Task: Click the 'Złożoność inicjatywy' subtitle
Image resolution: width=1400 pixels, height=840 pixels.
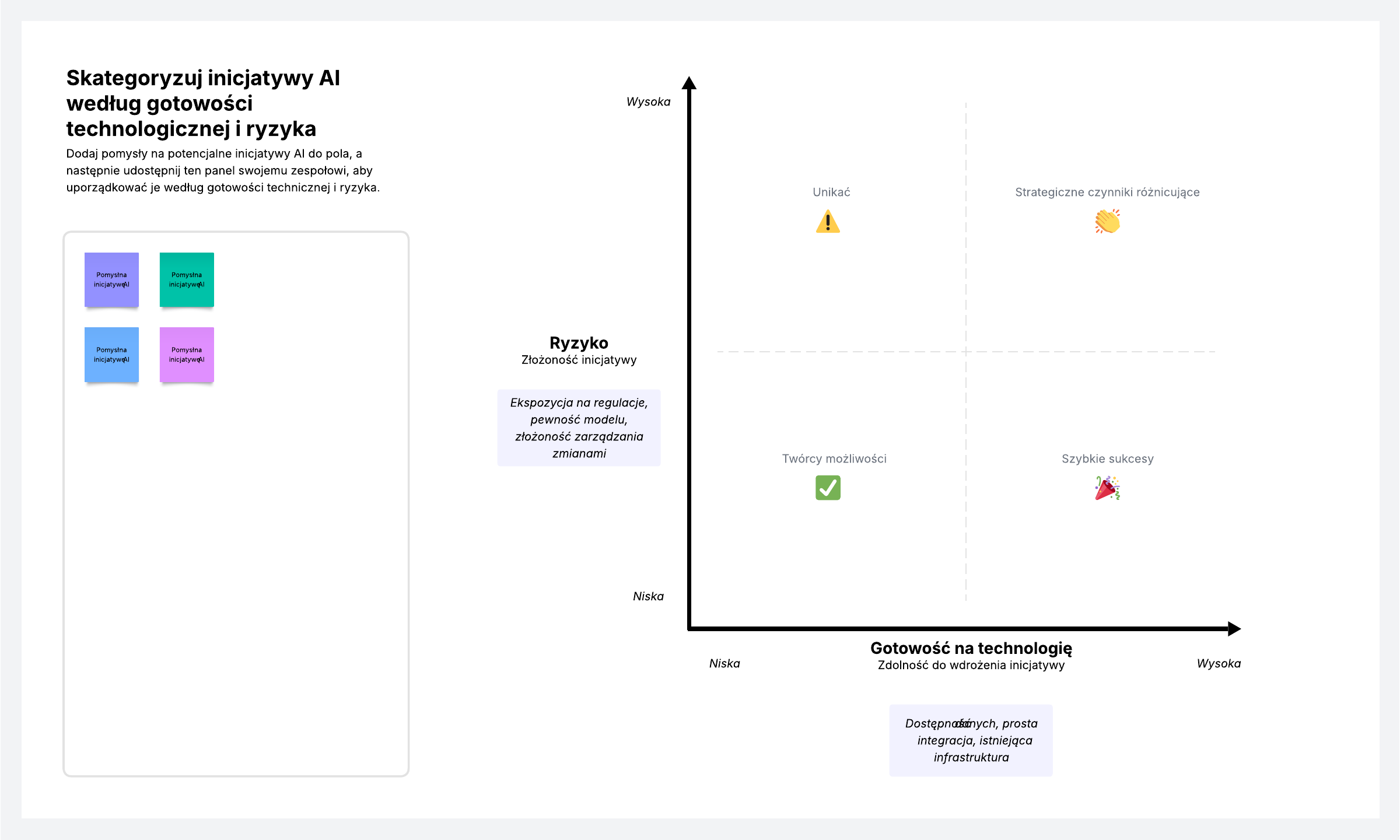Action: tap(579, 360)
